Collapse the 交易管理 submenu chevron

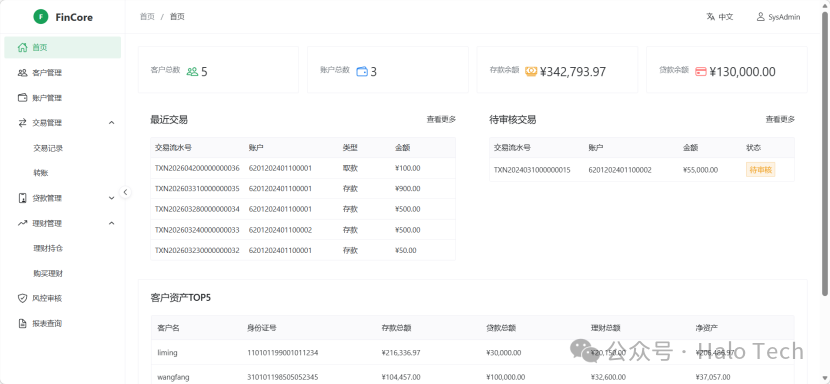[x=111, y=123]
